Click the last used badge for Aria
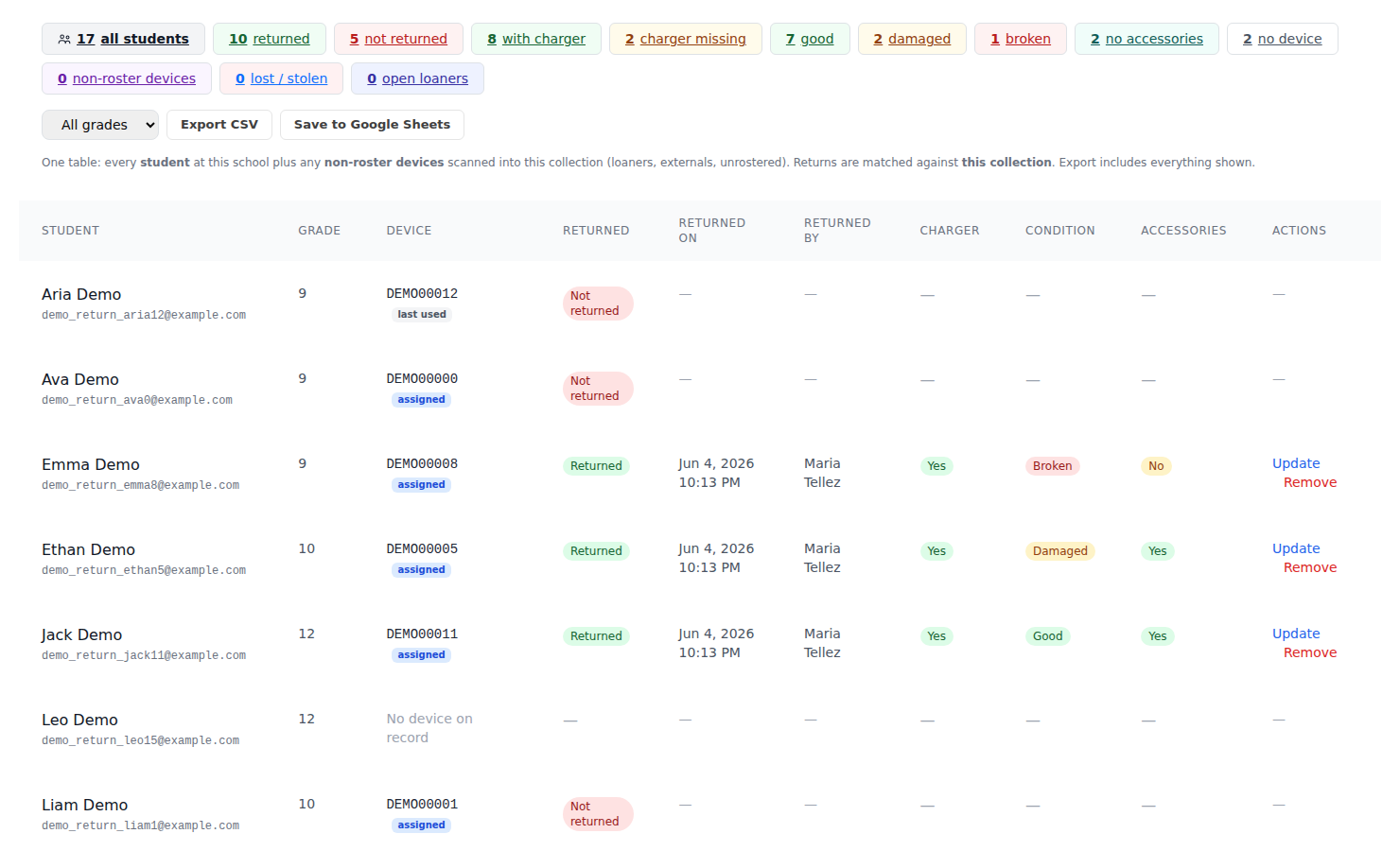The width and height of the screenshot is (1400, 851). [x=422, y=315]
